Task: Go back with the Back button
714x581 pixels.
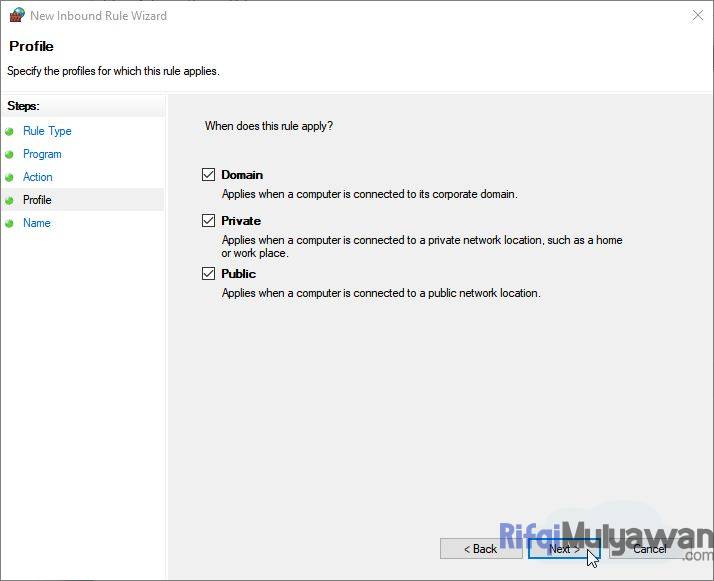Action: (480, 549)
